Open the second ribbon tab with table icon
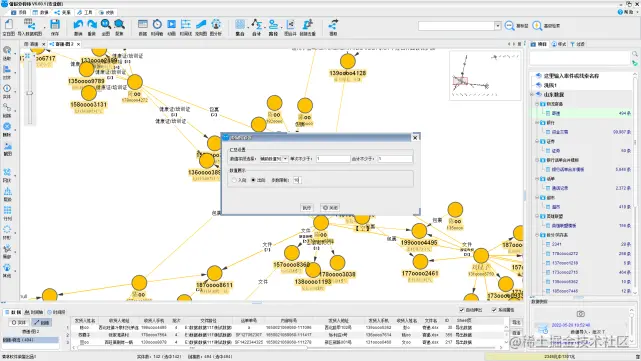The height and width of the screenshot is (361, 641). click(41, 13)
